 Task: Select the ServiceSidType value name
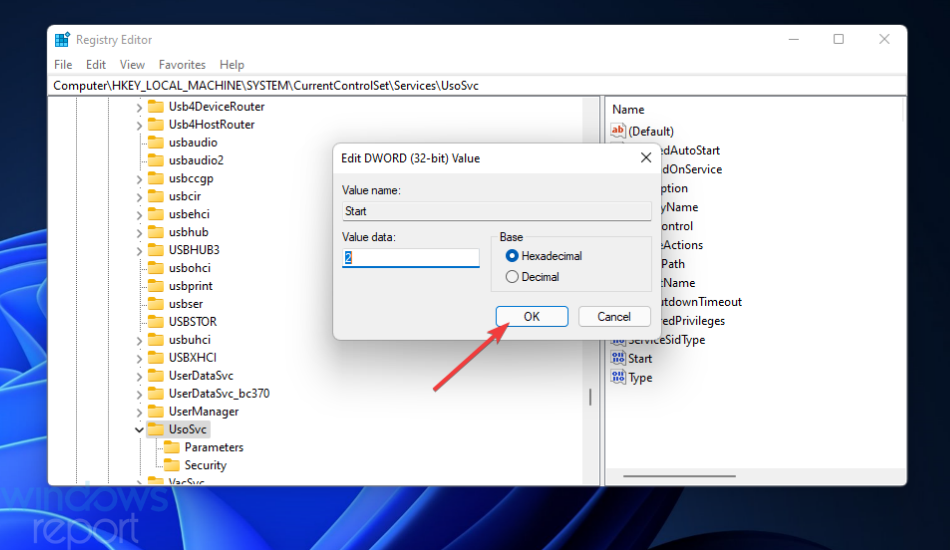(x=666, y=340)
